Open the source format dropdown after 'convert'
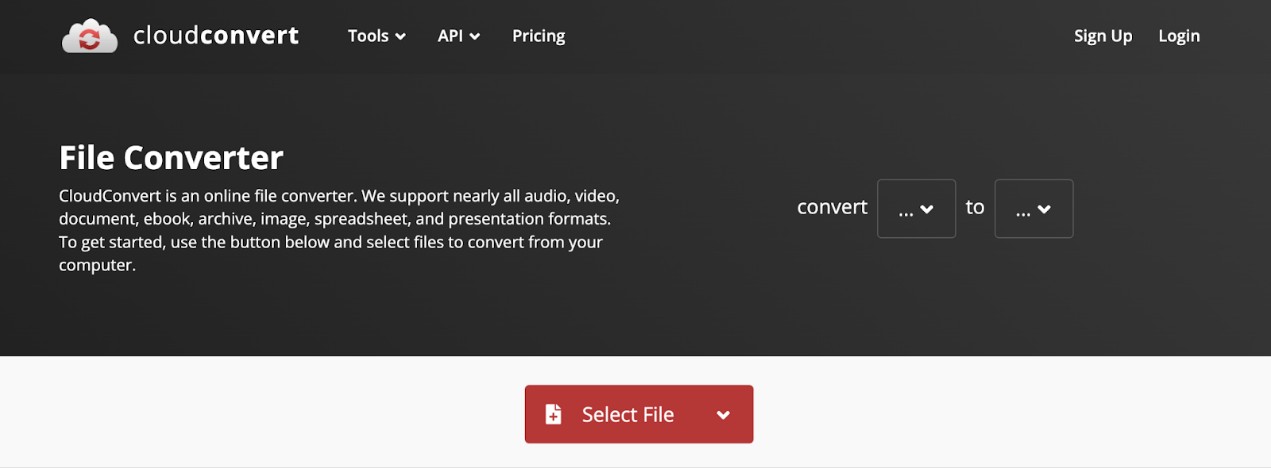 click(916, 209)
